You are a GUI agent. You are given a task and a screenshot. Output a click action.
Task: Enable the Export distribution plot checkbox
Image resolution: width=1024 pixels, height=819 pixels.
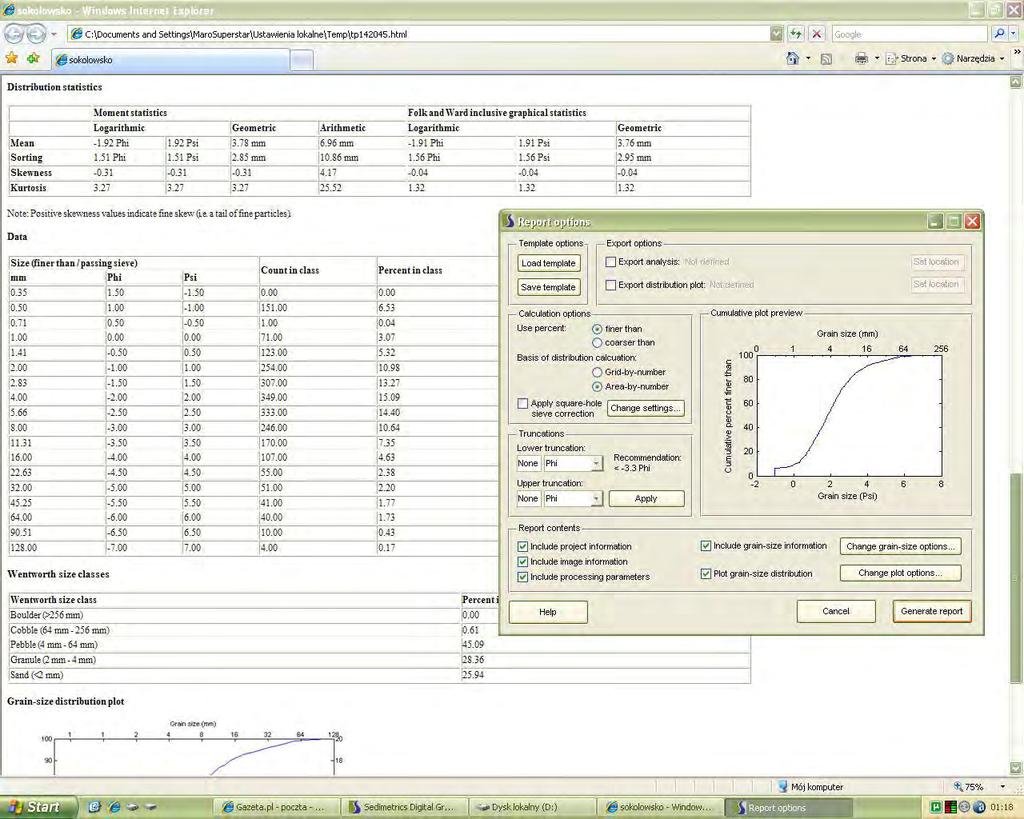611,285
